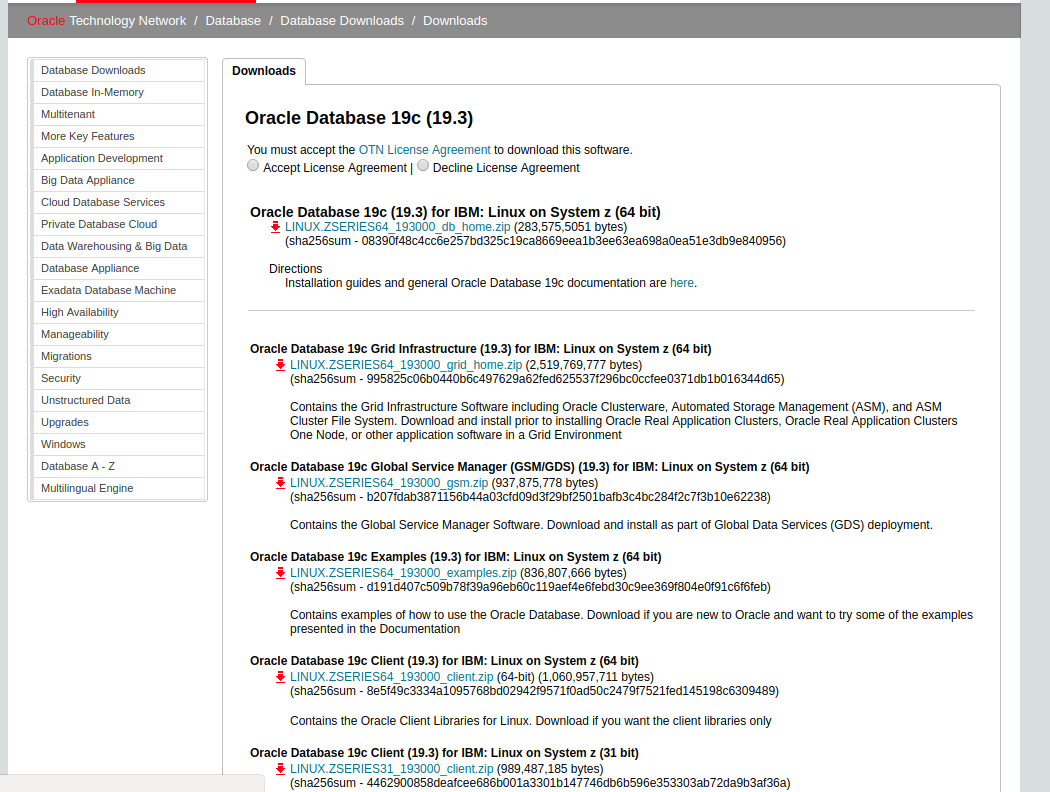Go to High Availability sidebar item
Screen dimensions: 1050x792
(118, 313)
